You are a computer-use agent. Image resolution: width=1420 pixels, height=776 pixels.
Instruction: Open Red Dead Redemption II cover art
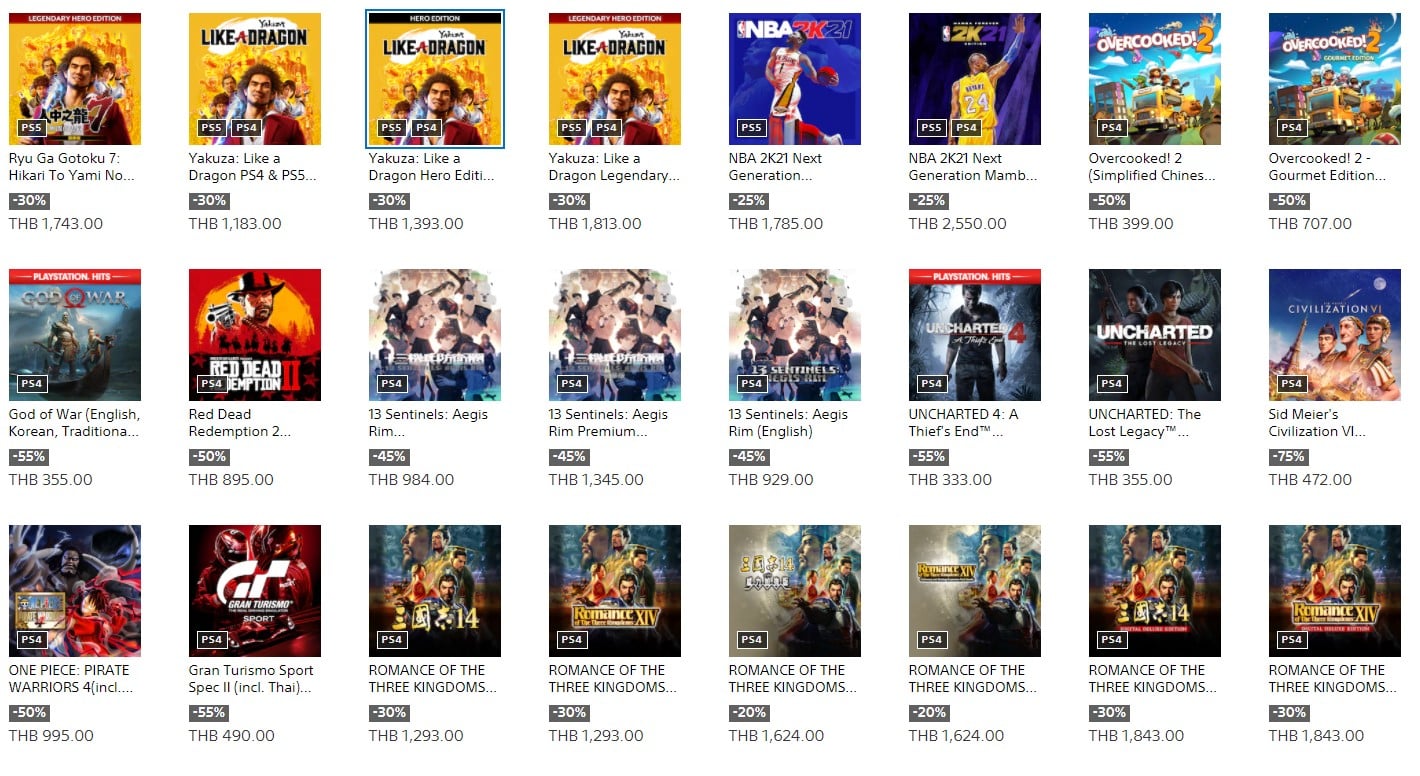[x=255, y=335]
